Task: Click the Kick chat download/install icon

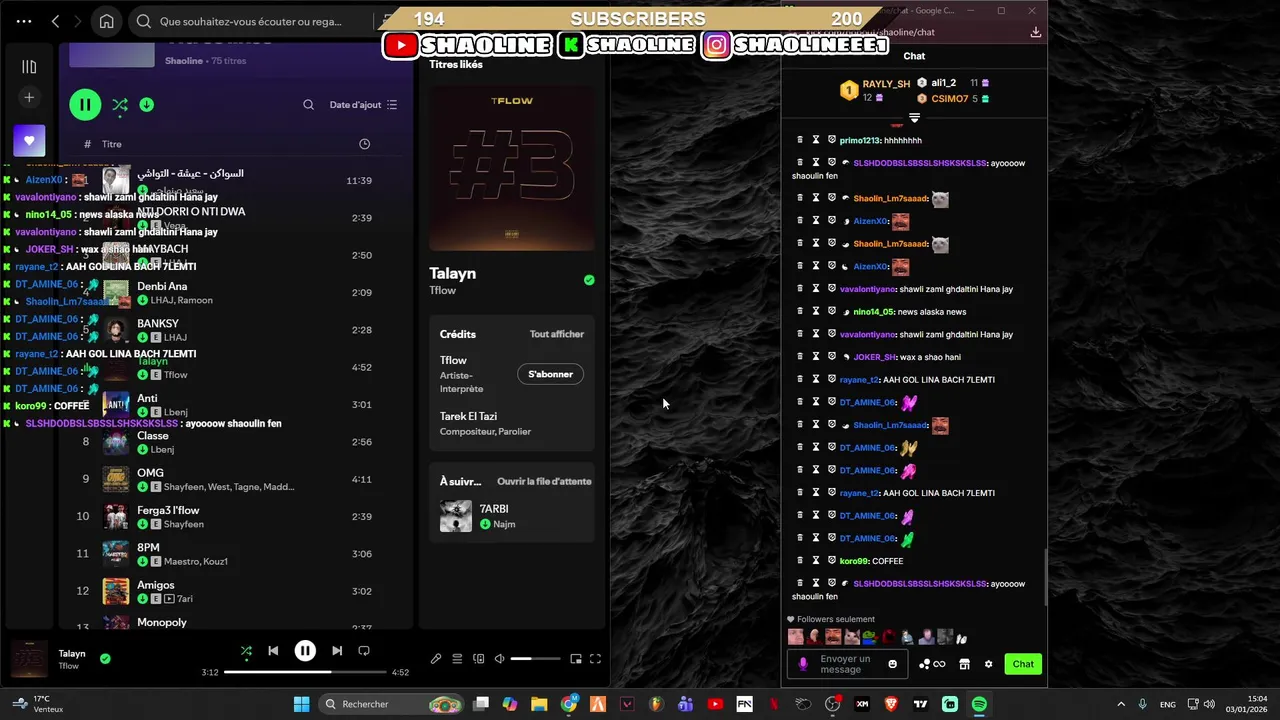Action: pyautogui.click(x=1035, y=32)
